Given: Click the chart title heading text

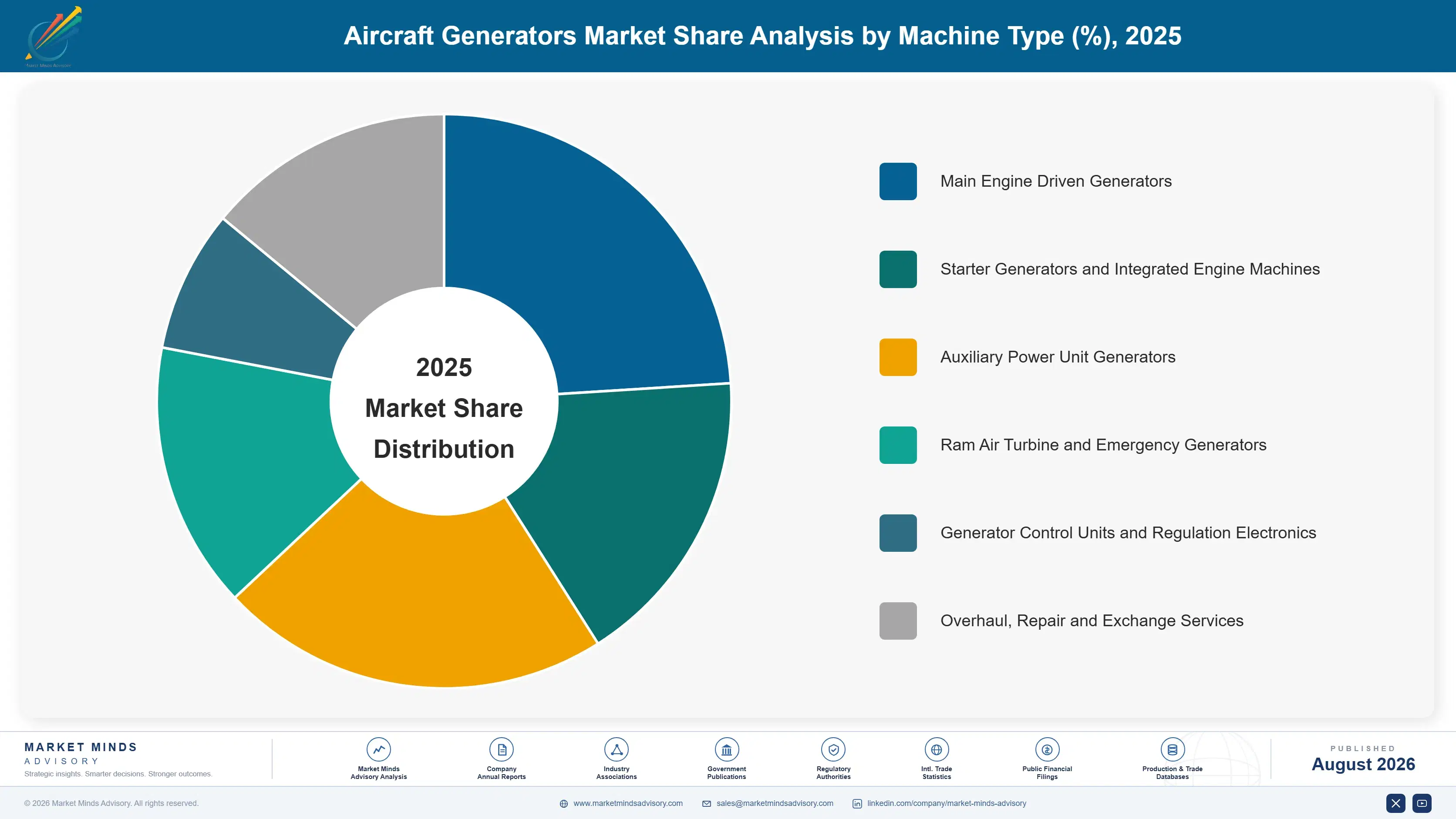Looking at the screenshot, I should [x=762, y=36].
